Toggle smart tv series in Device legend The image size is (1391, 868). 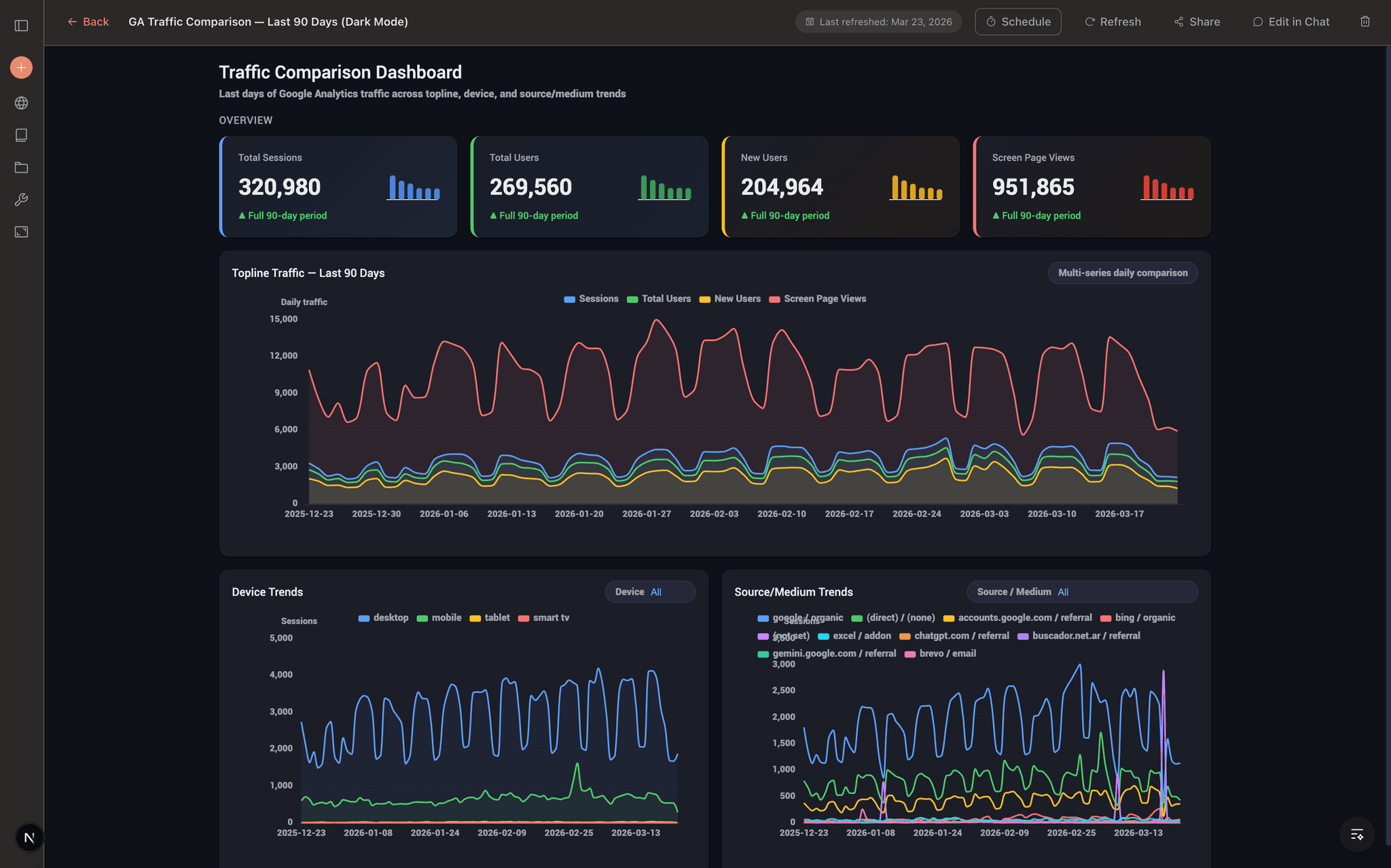pyautogui.click(x=543, y=618)
